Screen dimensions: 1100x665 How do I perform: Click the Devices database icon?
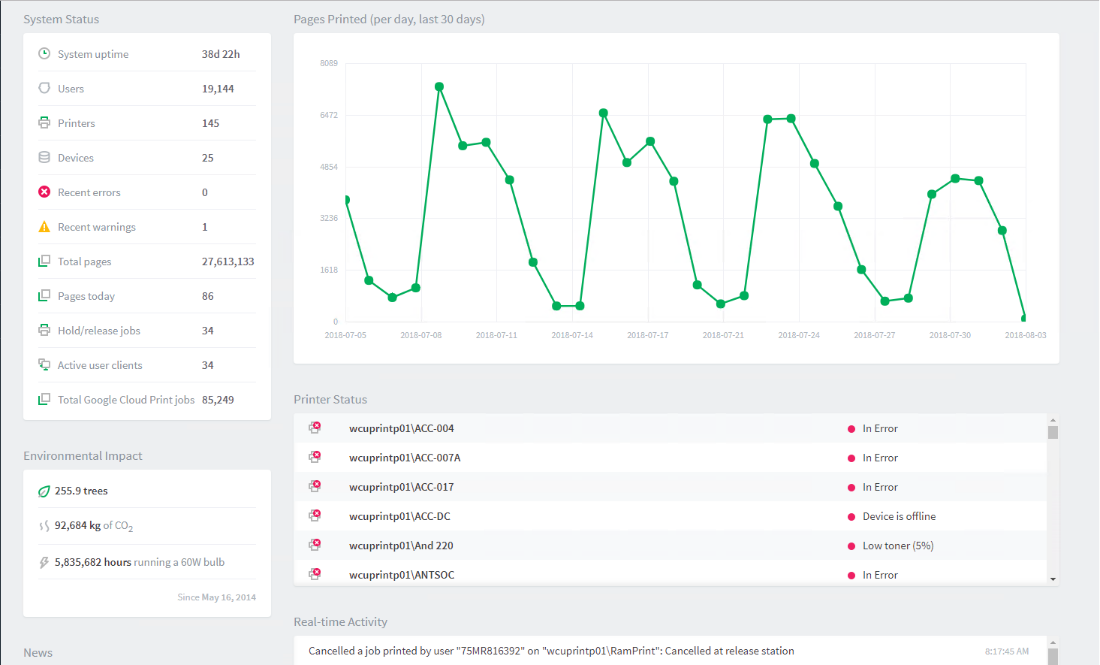coord(44,157)
